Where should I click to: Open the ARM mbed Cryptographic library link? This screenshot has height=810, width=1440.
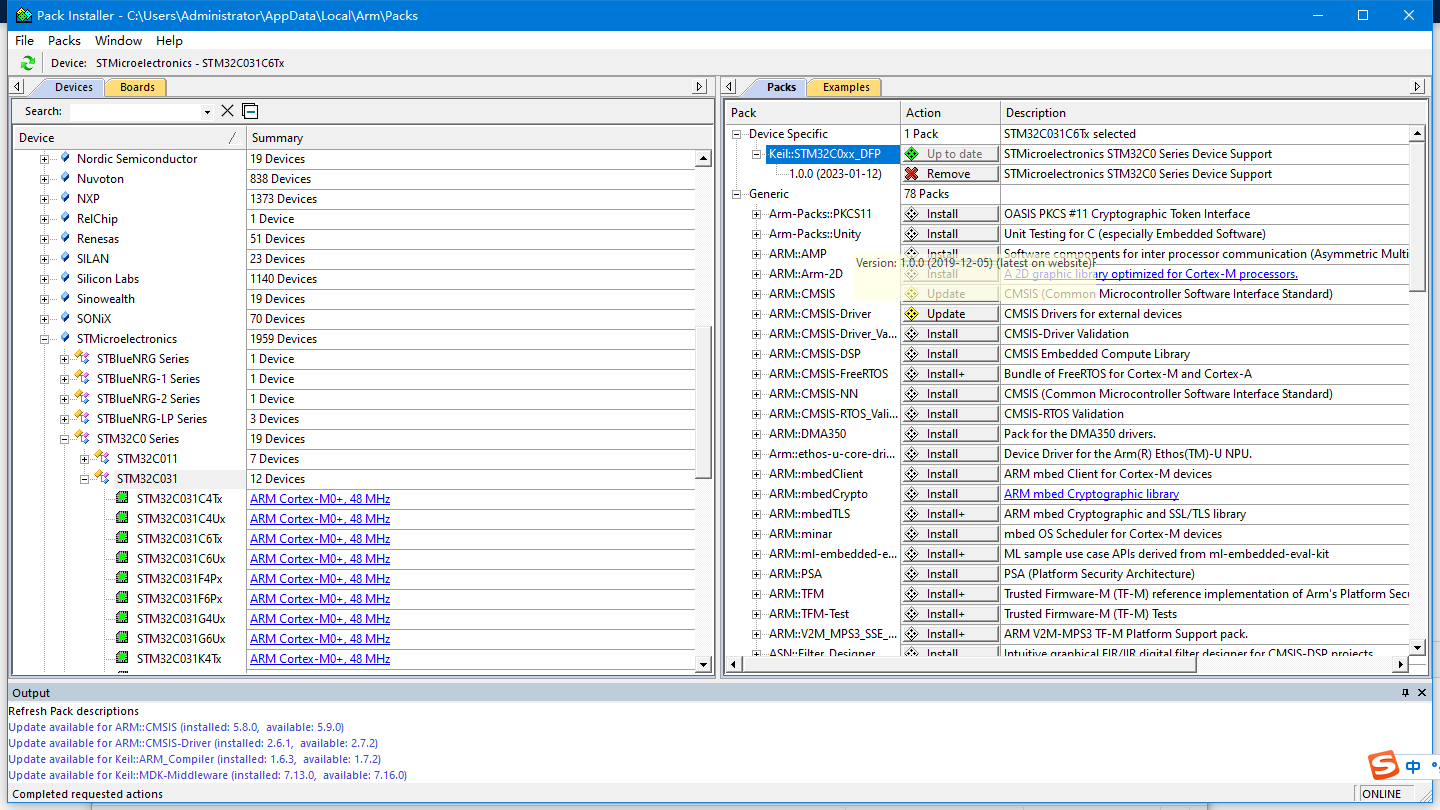click(1091, 494)
